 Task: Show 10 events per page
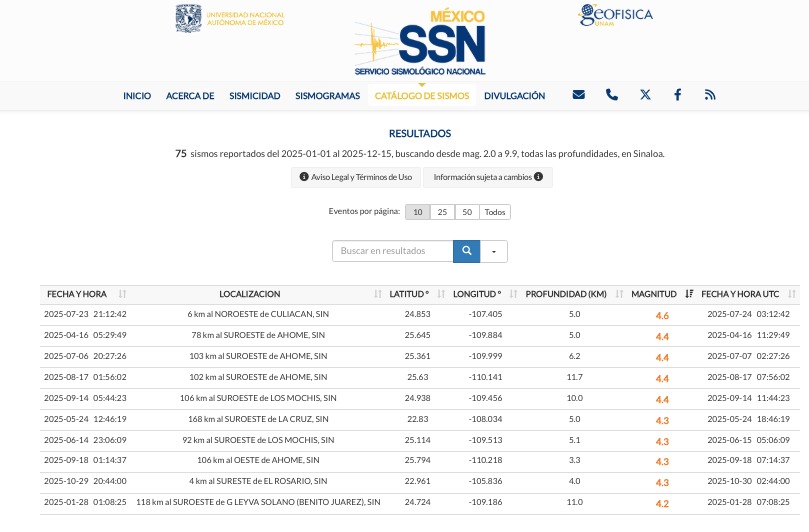417,212
